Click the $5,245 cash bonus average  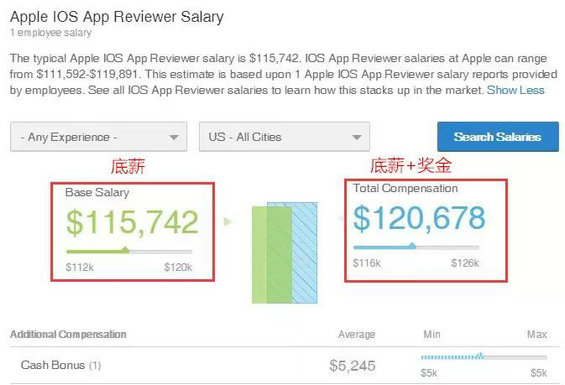tap(352, 366)
